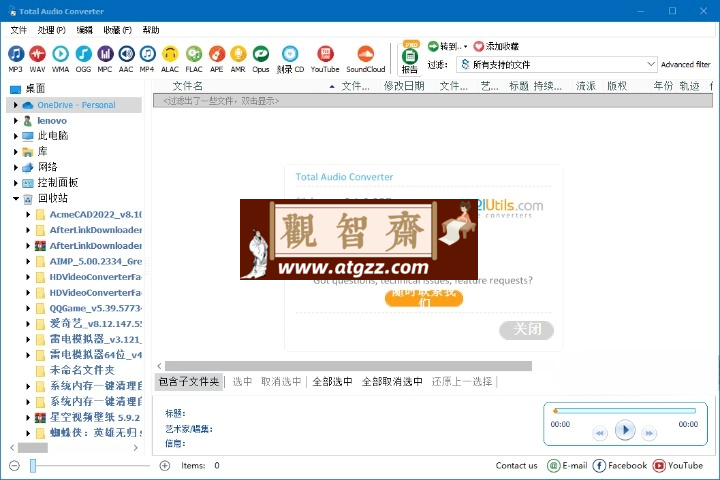Open the 处理 (P) menu
This screenshot has width=720, height=480.
pyautogui.click(x=52, y=30)
